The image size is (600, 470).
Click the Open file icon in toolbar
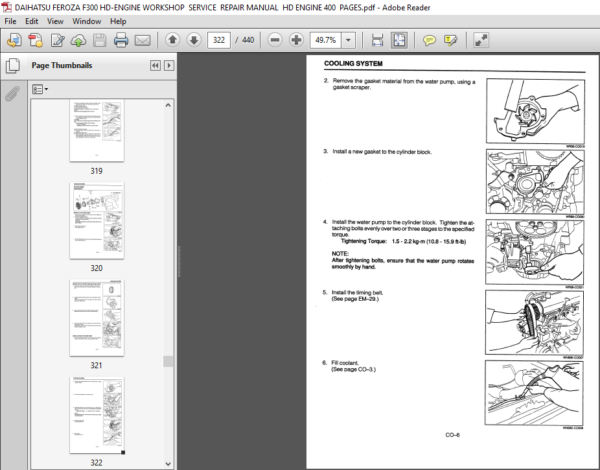(x=14, y=40)
